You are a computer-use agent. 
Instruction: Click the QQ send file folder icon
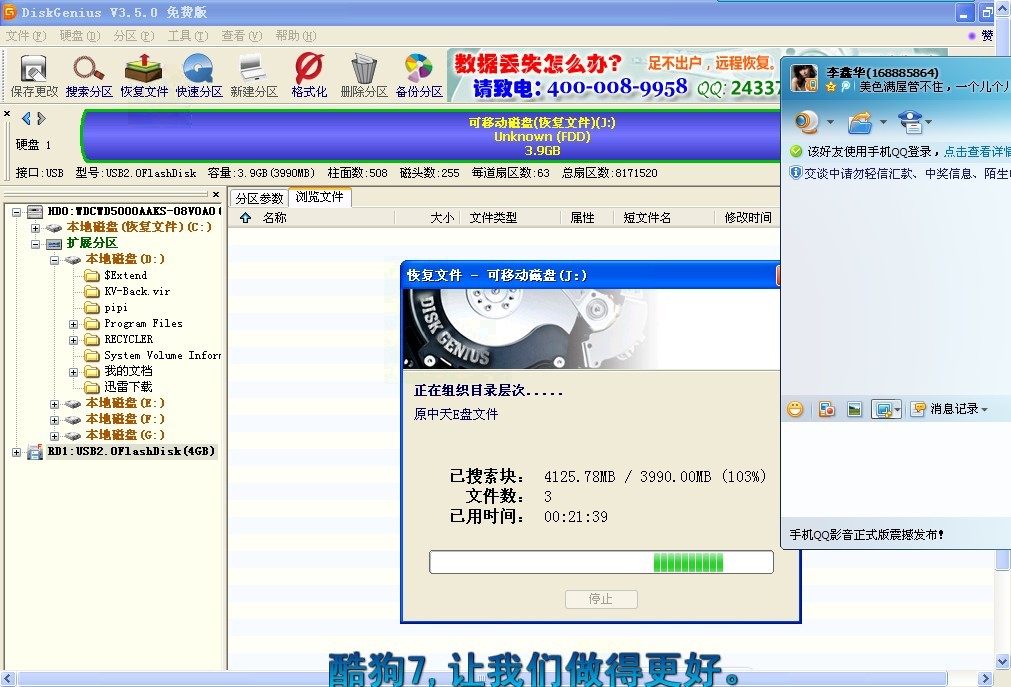(859, 121)
